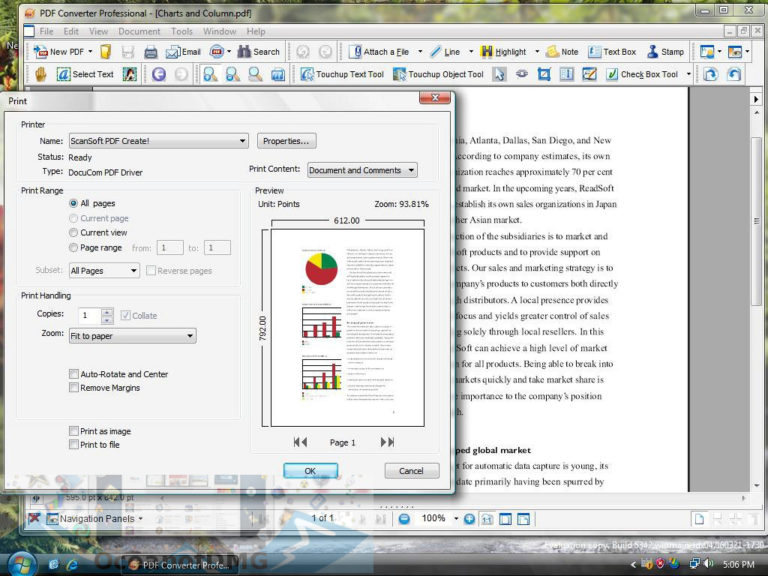The width and height of the screenshot is (768, 576).
Task: Click zoom in plus icon in status bar
Action: pyautogui.click(x=469, y=519)
